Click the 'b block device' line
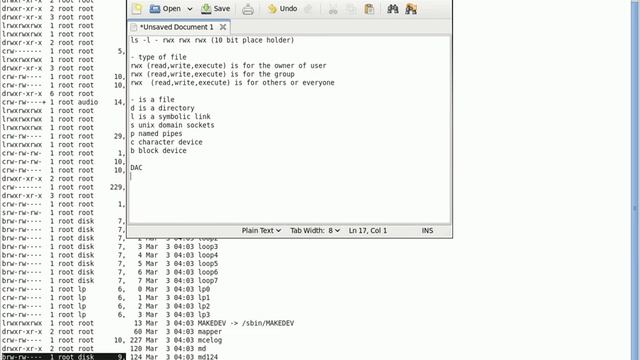This screenshot has width=640, height=360. click(158, 151)
